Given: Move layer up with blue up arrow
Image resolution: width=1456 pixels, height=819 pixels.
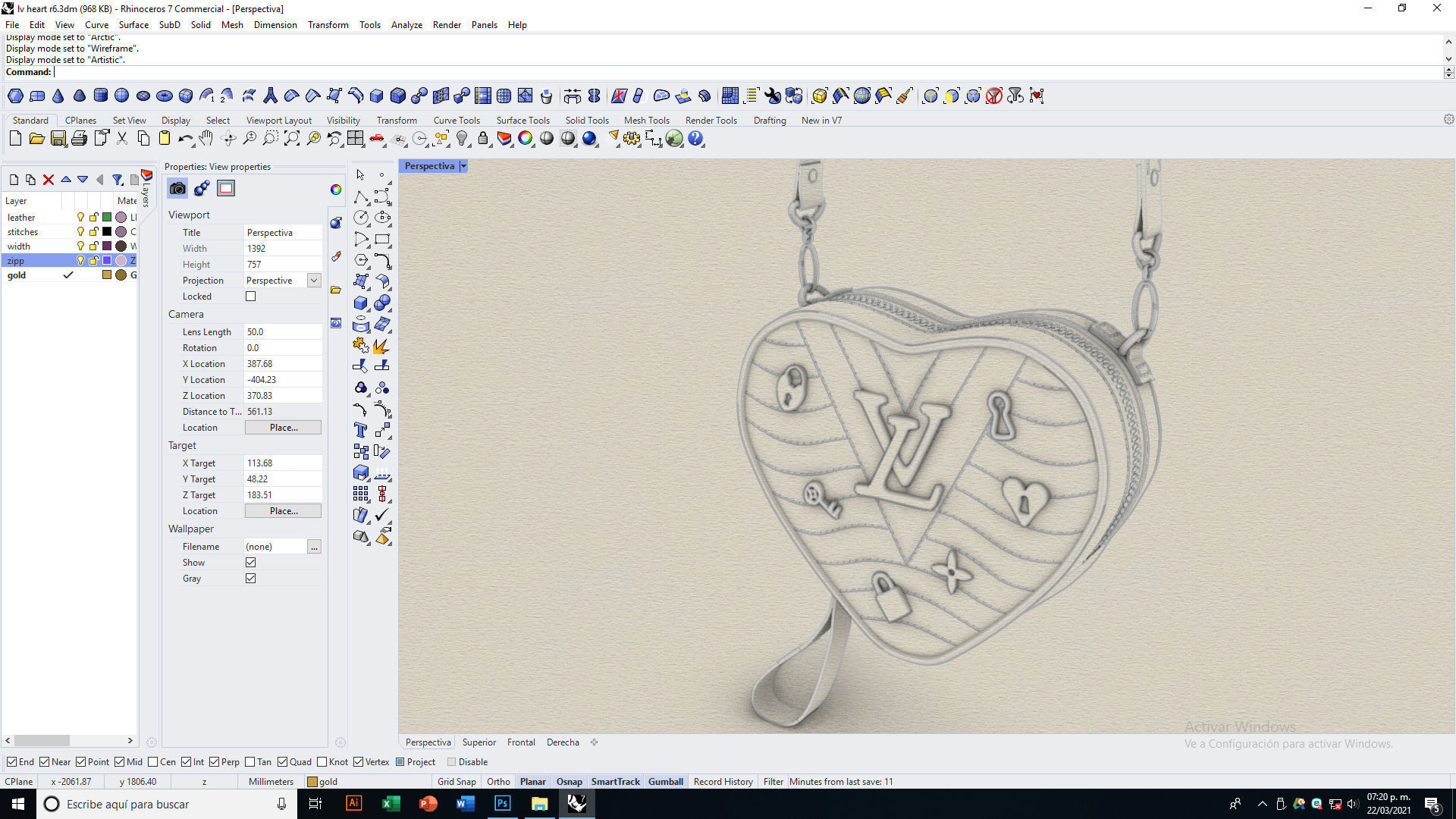Looking at the screenshot, I should (x=66, y=180).
